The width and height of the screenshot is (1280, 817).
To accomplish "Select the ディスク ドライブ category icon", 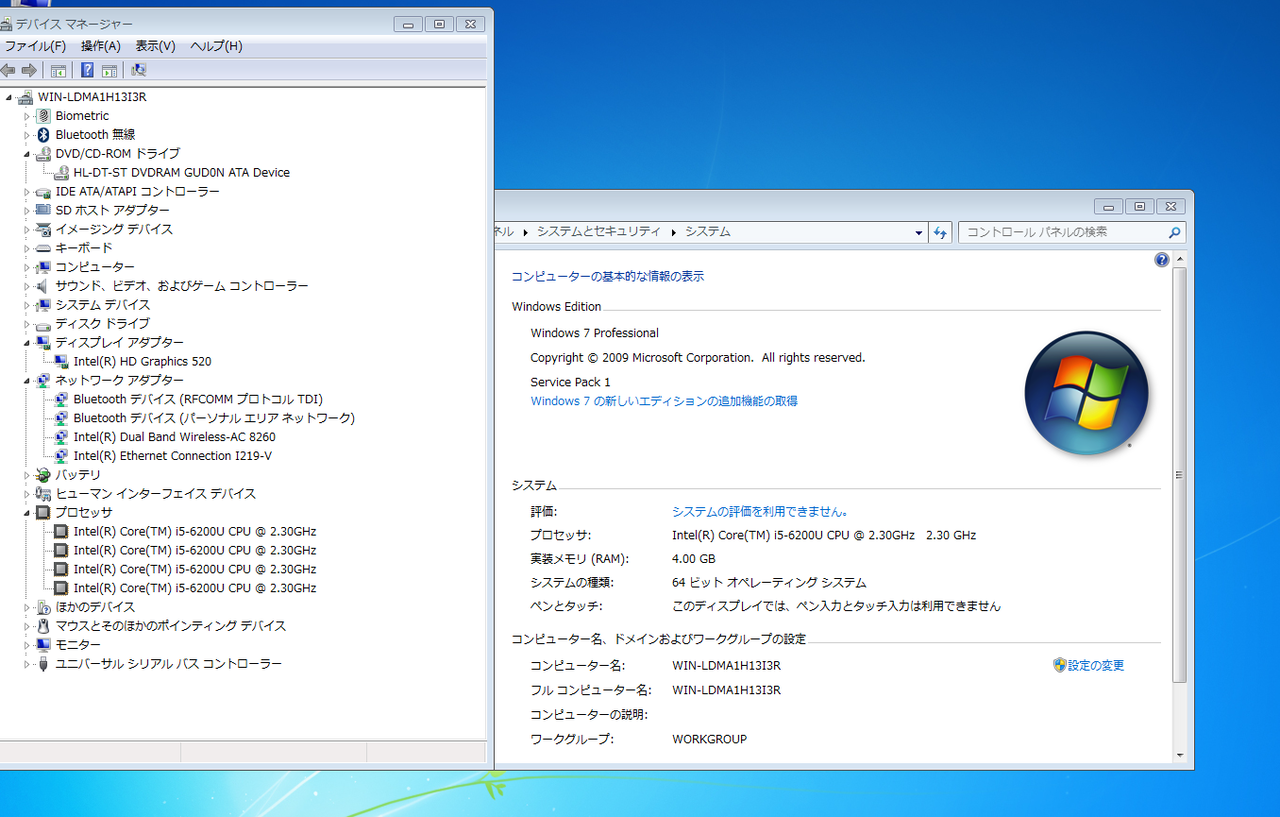I will pyautogui.click(x=43, y=324).
